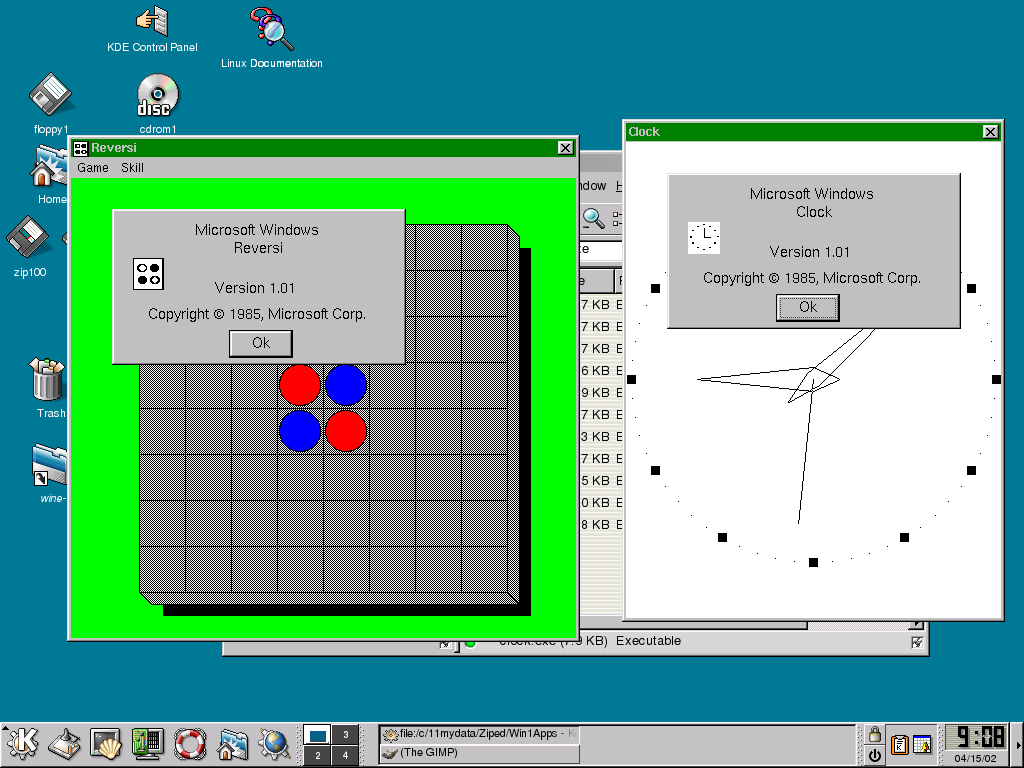Activate The GIMP taskbar entry
Screen dimensions: 1024x768
point(479,753)
